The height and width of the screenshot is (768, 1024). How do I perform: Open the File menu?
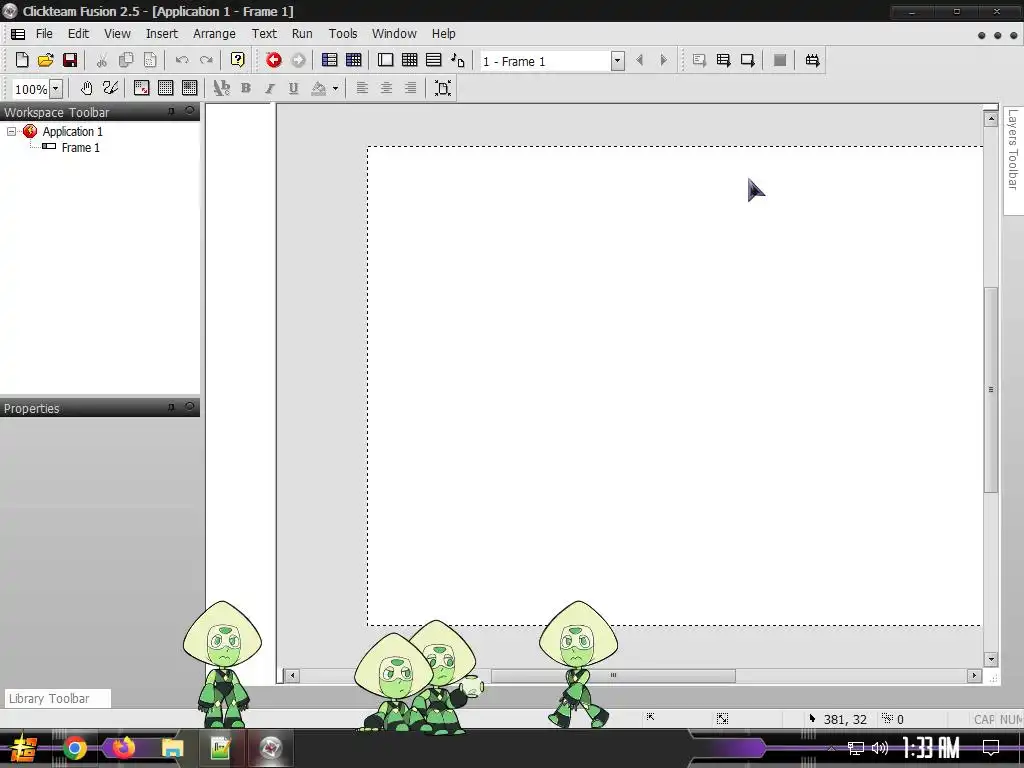(44, 33)
